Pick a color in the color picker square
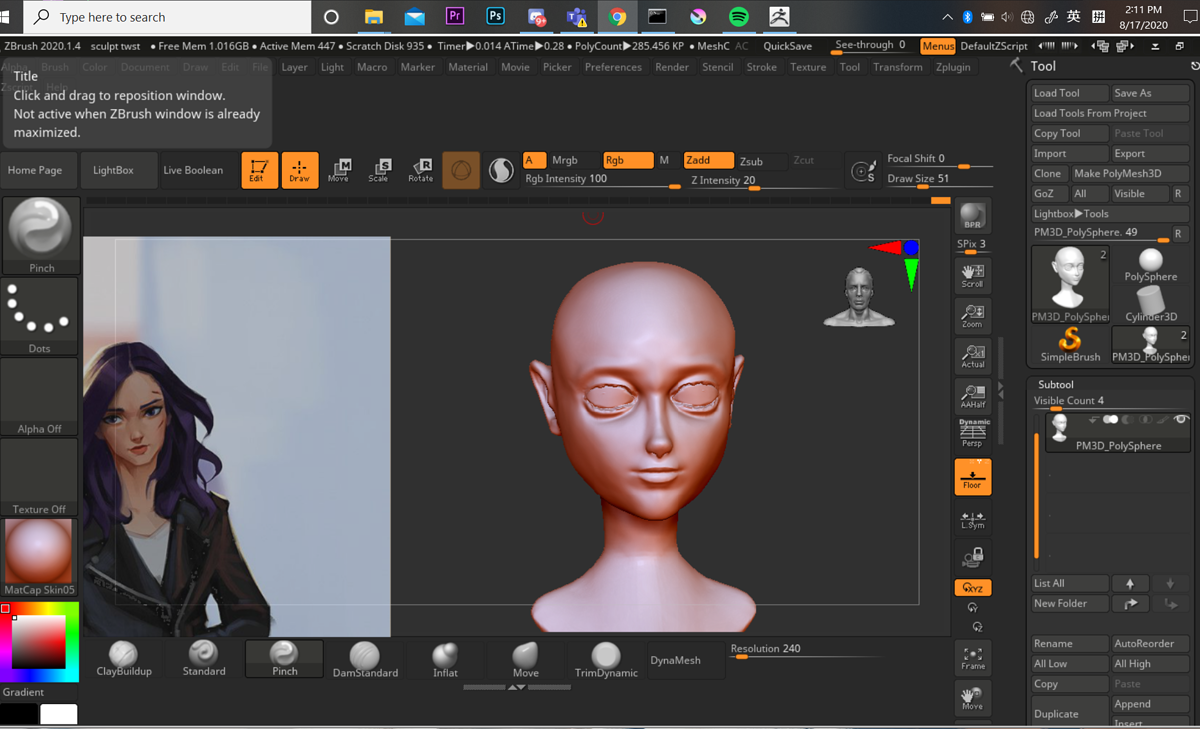Image resolution: width=1200 pixels, height=729 pixels. 38,641
